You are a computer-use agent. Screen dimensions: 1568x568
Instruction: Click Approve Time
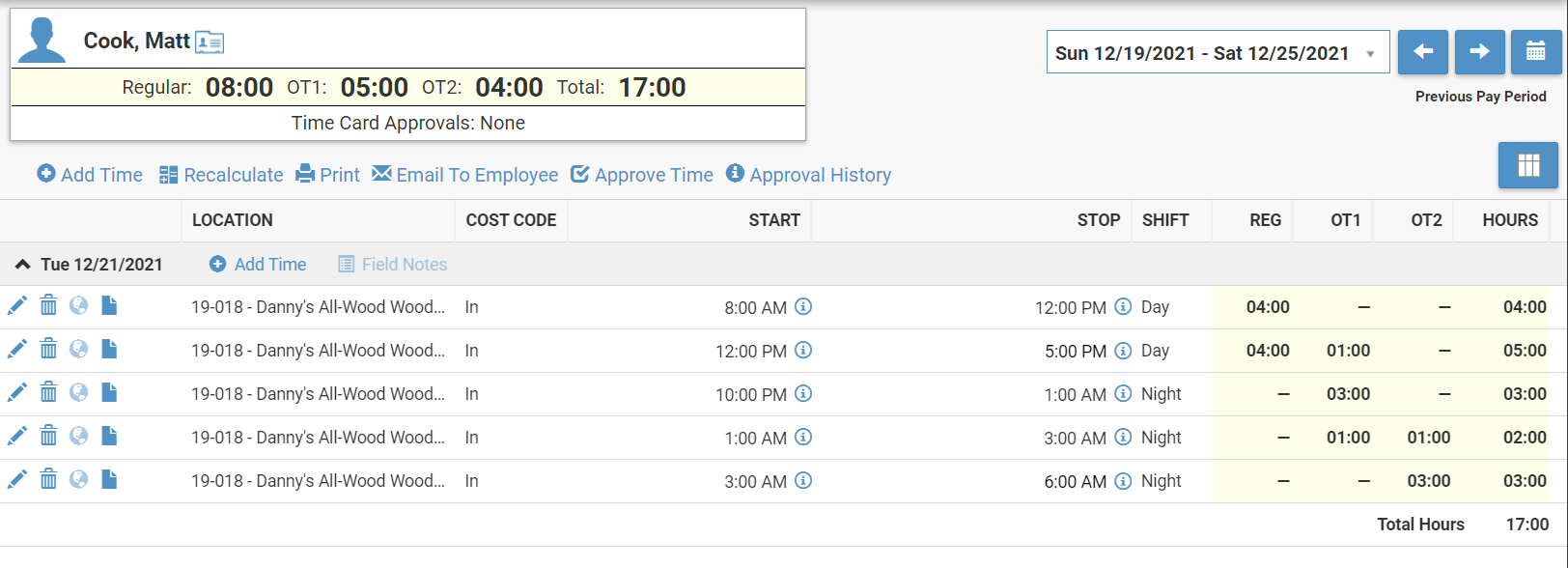tap(642, 175)
